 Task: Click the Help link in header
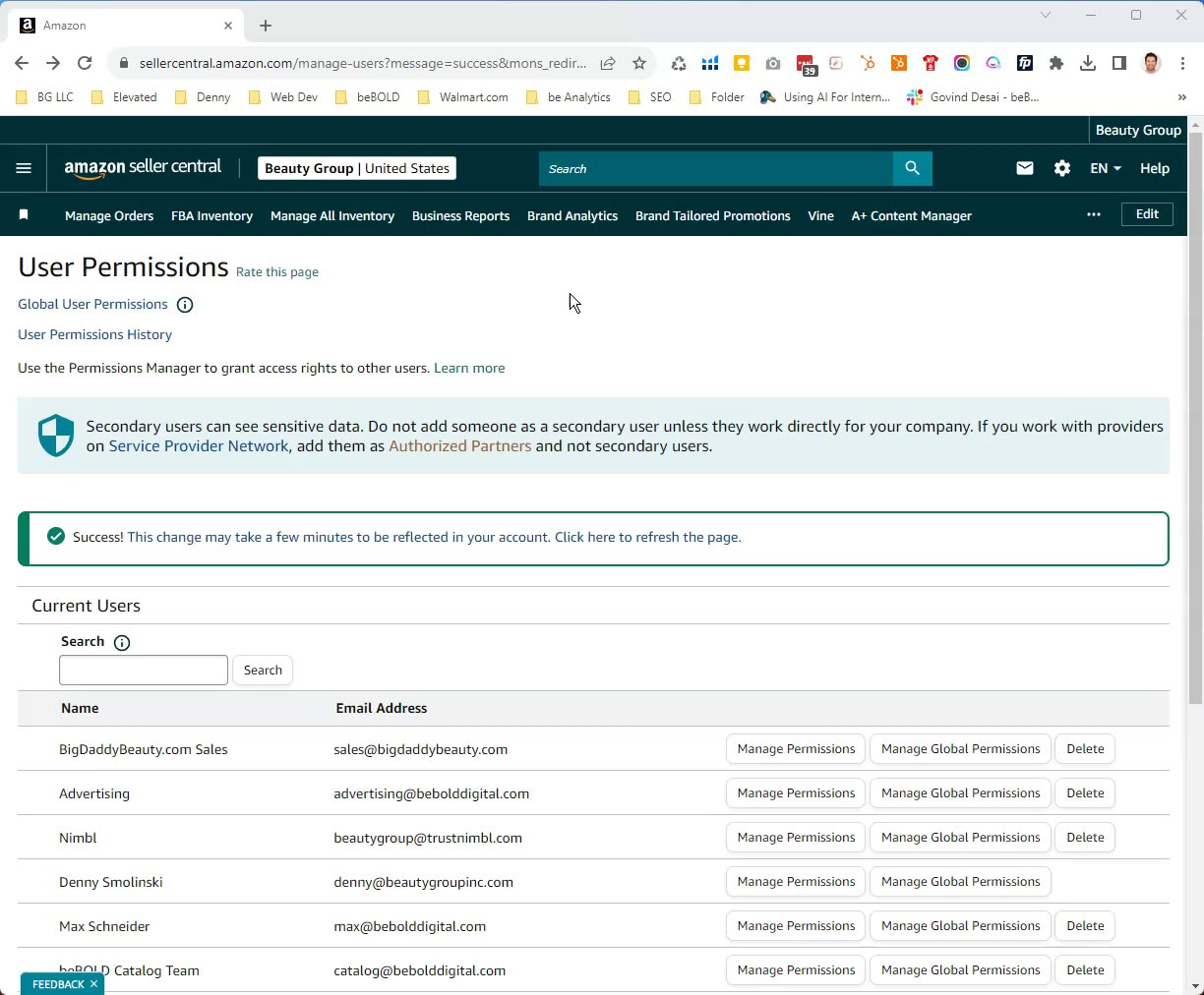point(1155,168)
